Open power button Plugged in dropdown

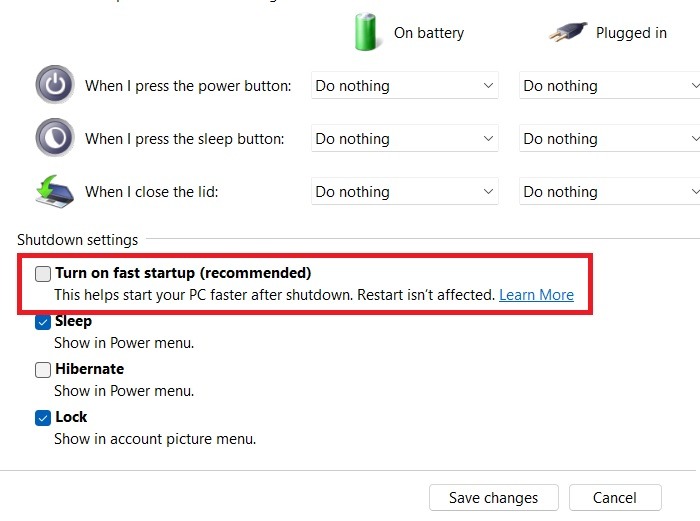point(609,85)
